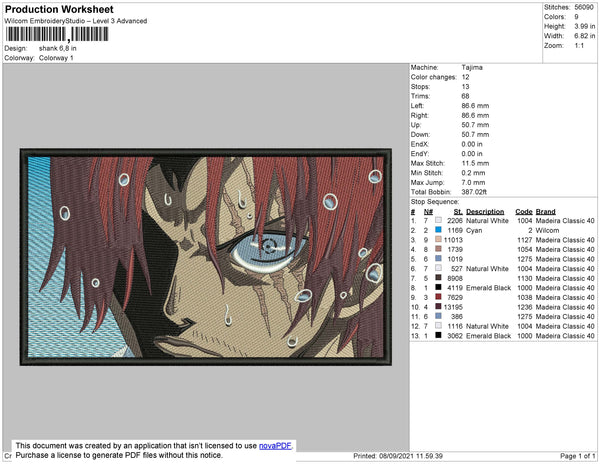This screenshot has height=464, width=600.
Task: Pick the red swatch in row 9
Action: point(438,297)
